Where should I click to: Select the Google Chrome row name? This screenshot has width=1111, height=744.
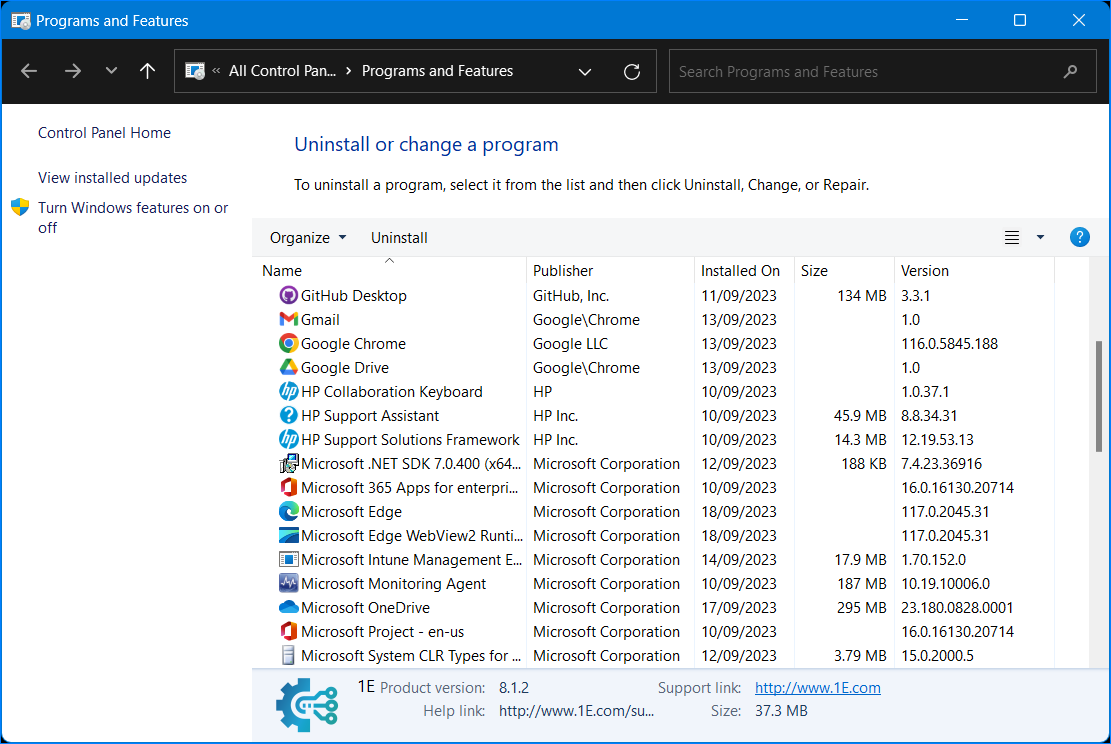(x=353, y=344)
